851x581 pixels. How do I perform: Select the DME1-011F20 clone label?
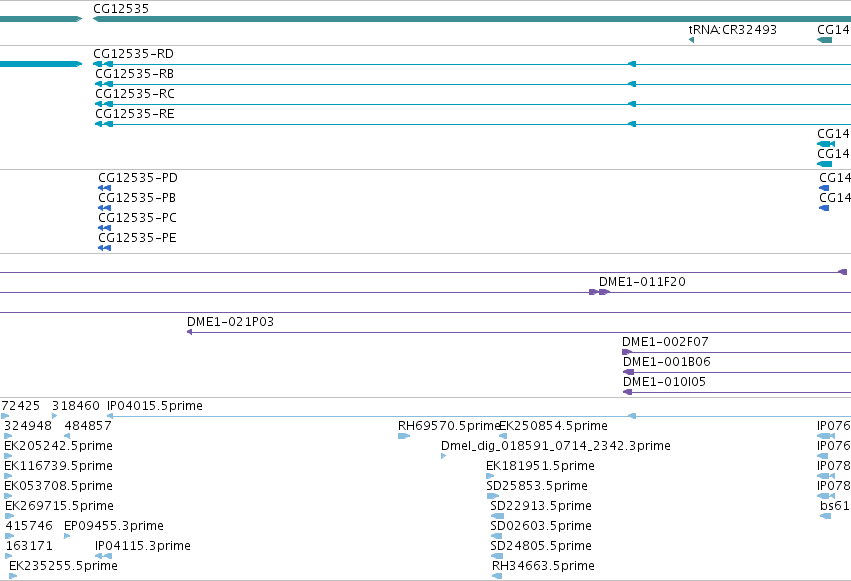pos(642,282)
